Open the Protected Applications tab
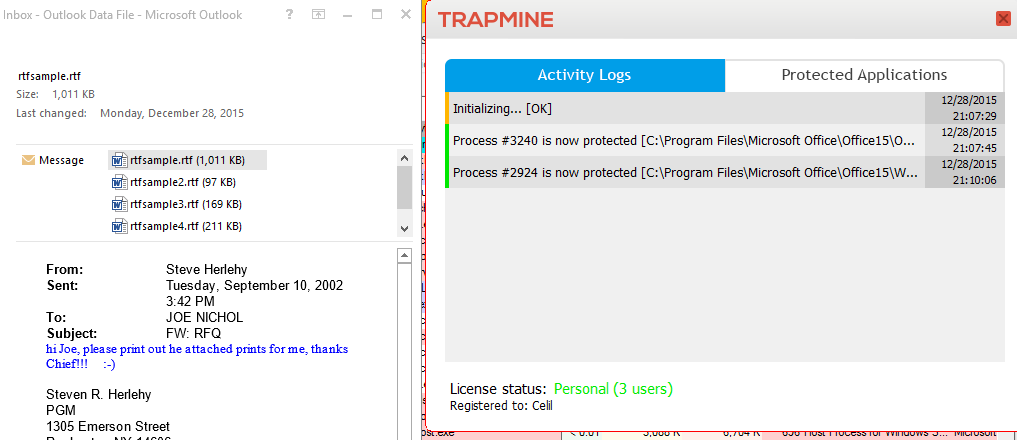The height and width of the screenshot is (440, 1017). coord(864,75)
